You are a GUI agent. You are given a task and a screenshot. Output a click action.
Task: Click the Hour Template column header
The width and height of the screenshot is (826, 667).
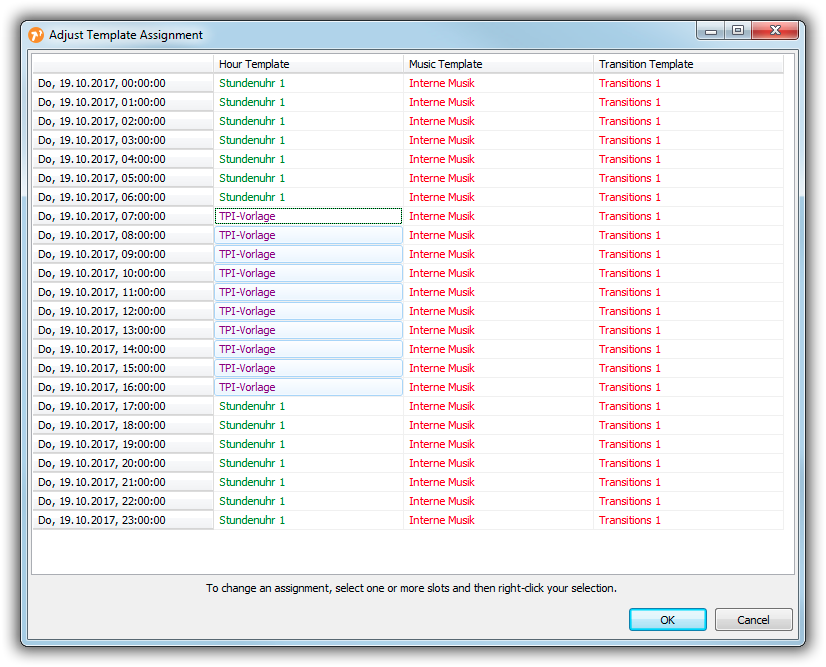[308, 64]
